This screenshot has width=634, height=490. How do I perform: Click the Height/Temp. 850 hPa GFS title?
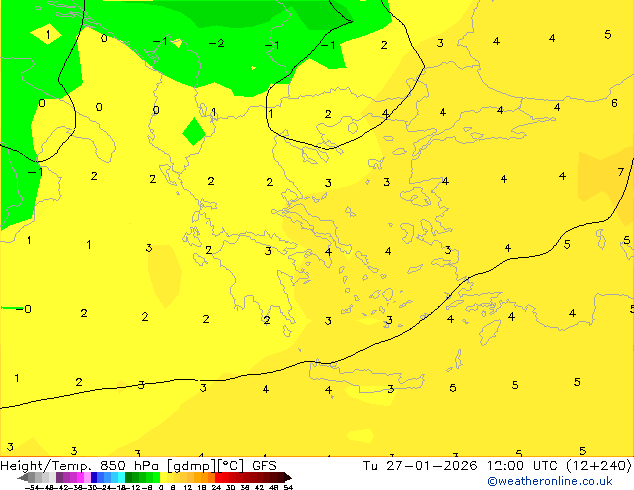tap(138, 465)
